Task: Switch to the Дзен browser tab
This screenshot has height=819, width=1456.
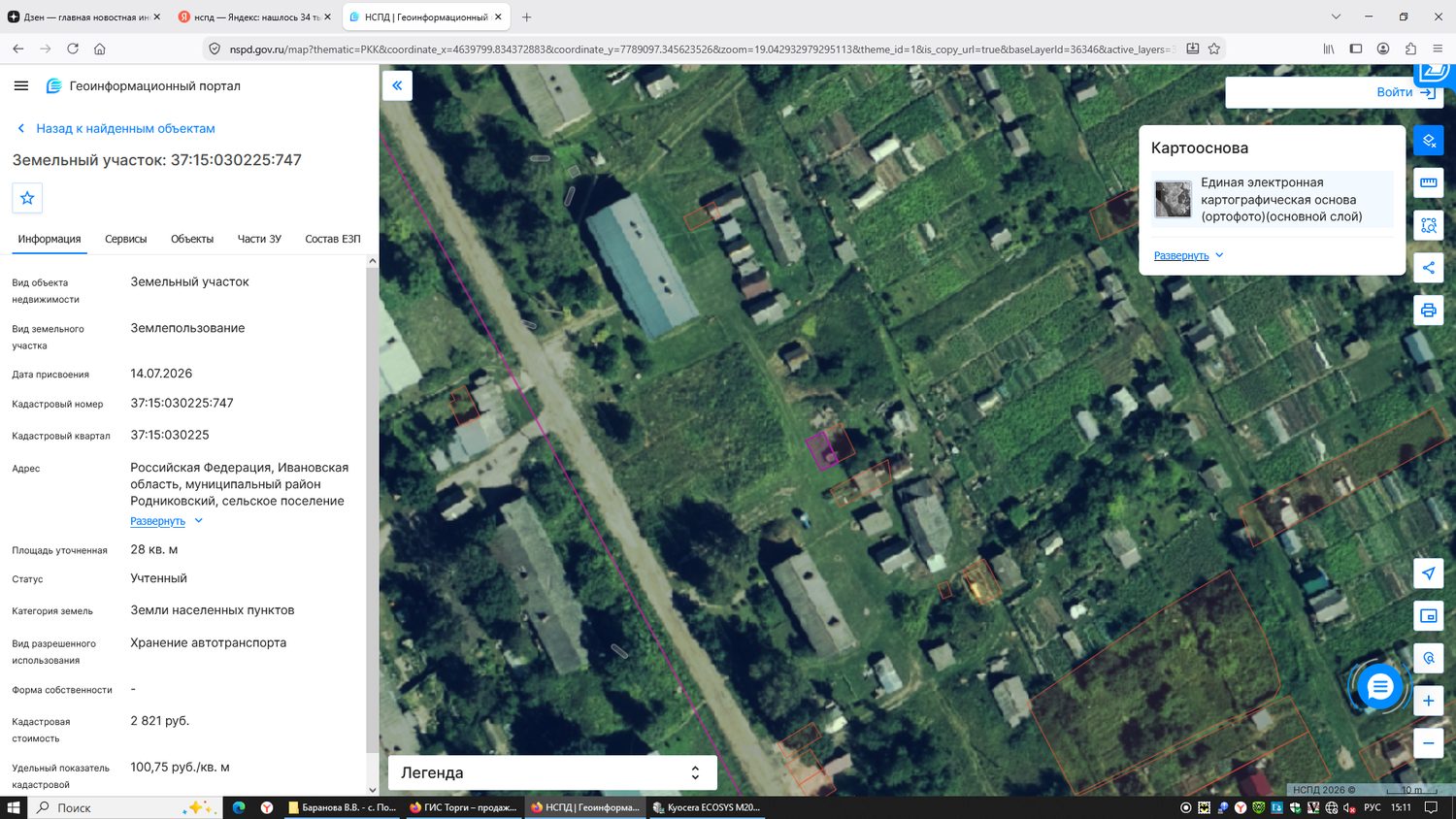Action: point(83,16)
